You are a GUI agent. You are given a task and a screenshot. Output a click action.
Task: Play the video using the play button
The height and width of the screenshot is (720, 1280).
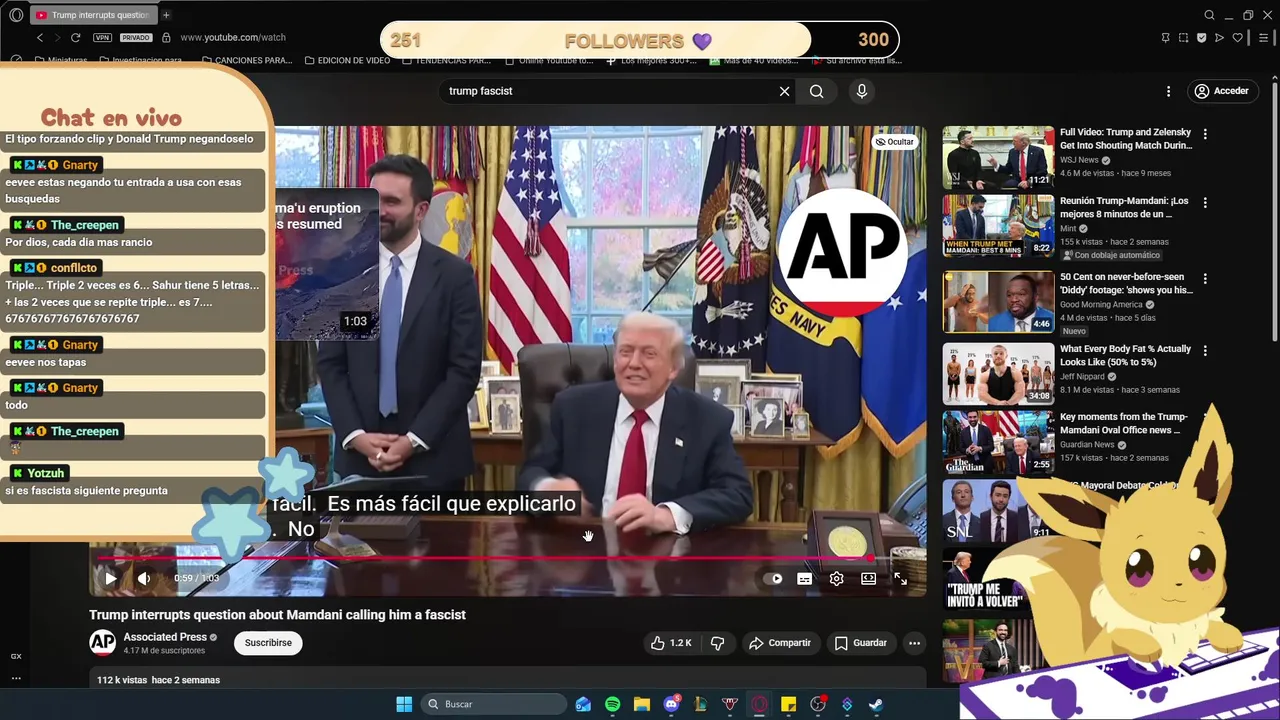(111, 578)
